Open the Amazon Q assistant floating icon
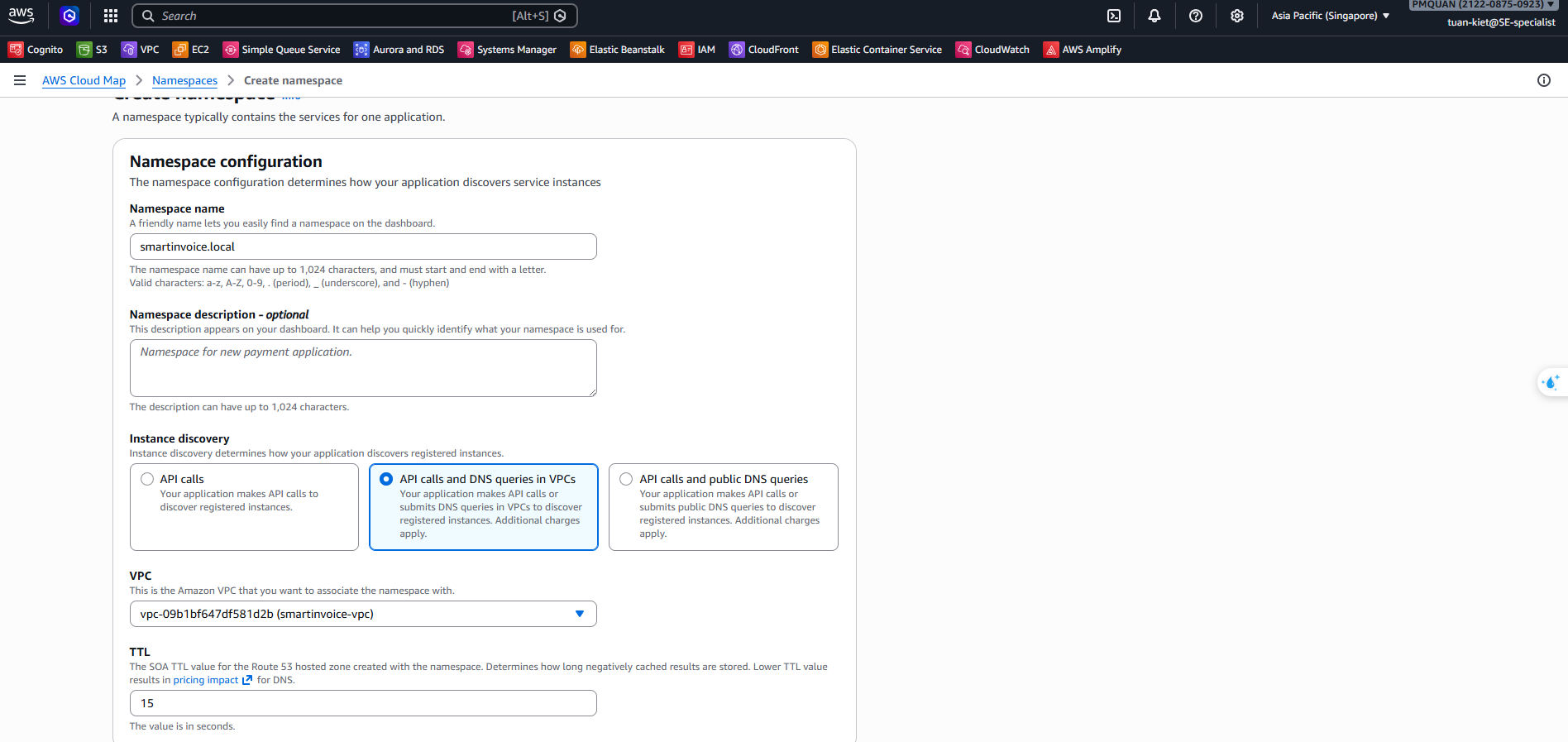 point(1551,382)
